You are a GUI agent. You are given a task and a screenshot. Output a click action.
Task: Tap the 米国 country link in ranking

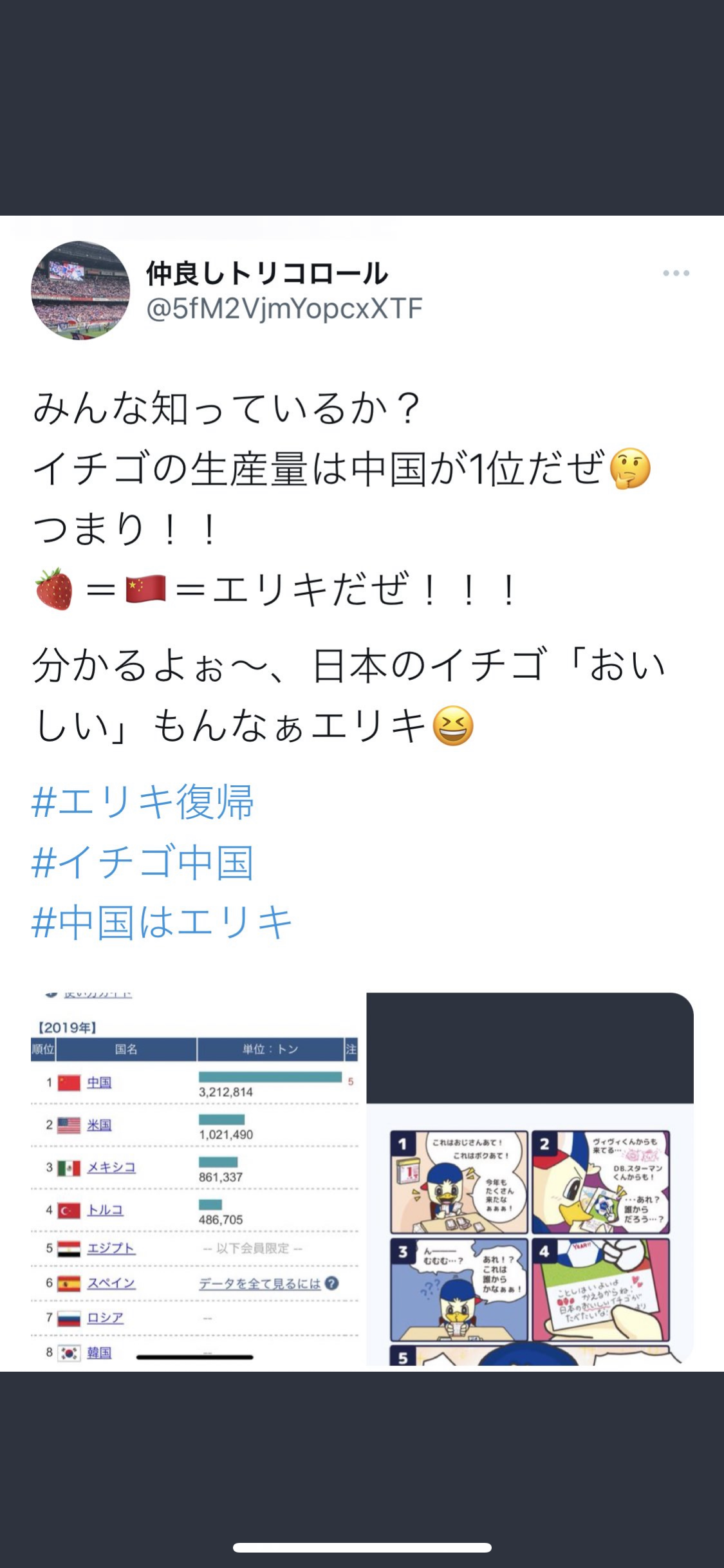pyautogui.click(x=99, y=1125)
